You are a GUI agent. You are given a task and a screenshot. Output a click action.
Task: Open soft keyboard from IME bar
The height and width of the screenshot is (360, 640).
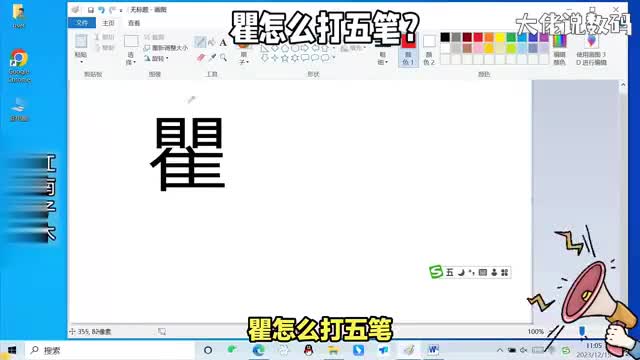483,272
